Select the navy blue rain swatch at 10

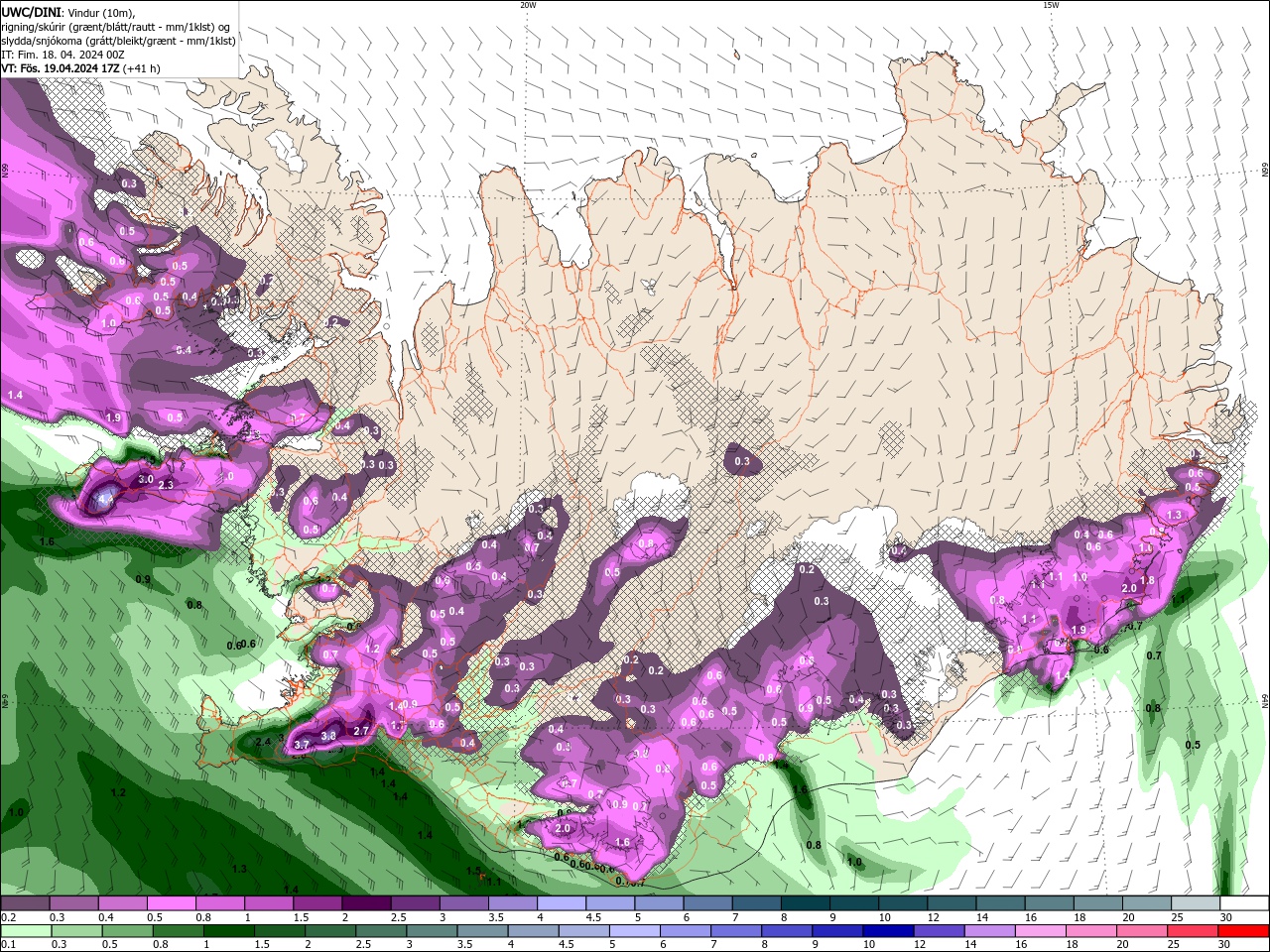tap(888, 931)
